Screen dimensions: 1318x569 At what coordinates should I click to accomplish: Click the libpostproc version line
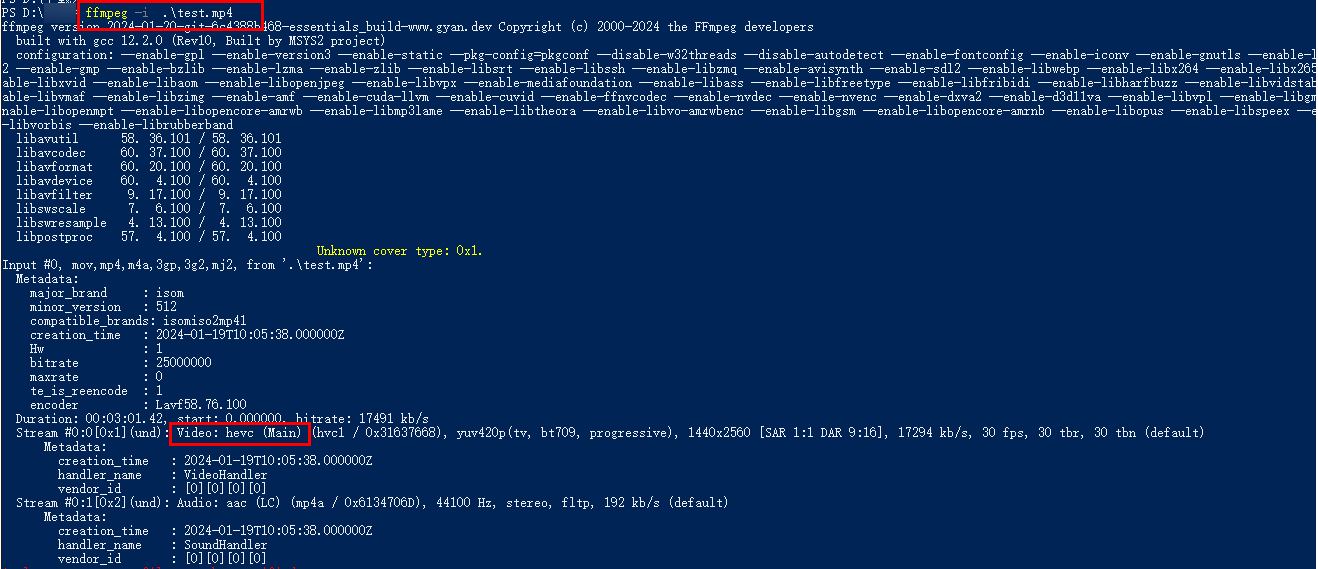click(x=149, y=237)
